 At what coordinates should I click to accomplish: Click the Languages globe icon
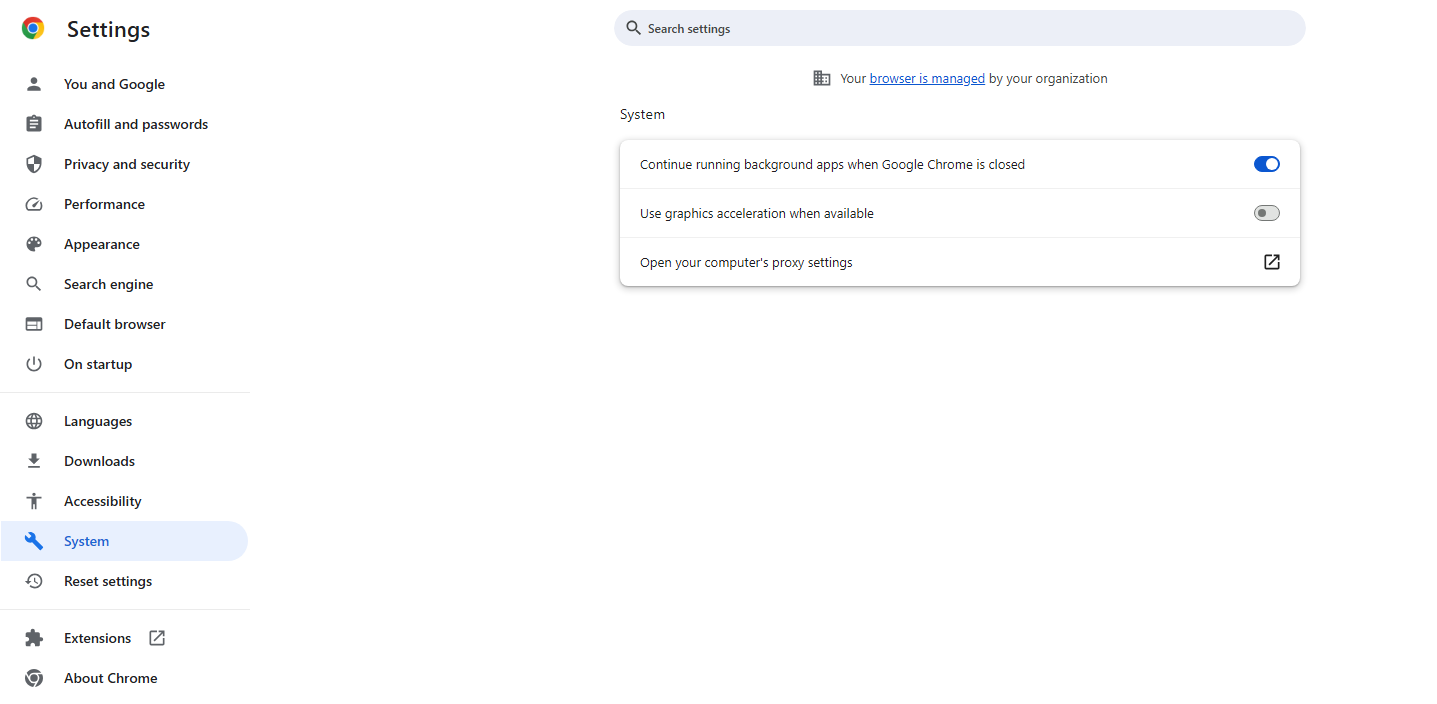34,421
